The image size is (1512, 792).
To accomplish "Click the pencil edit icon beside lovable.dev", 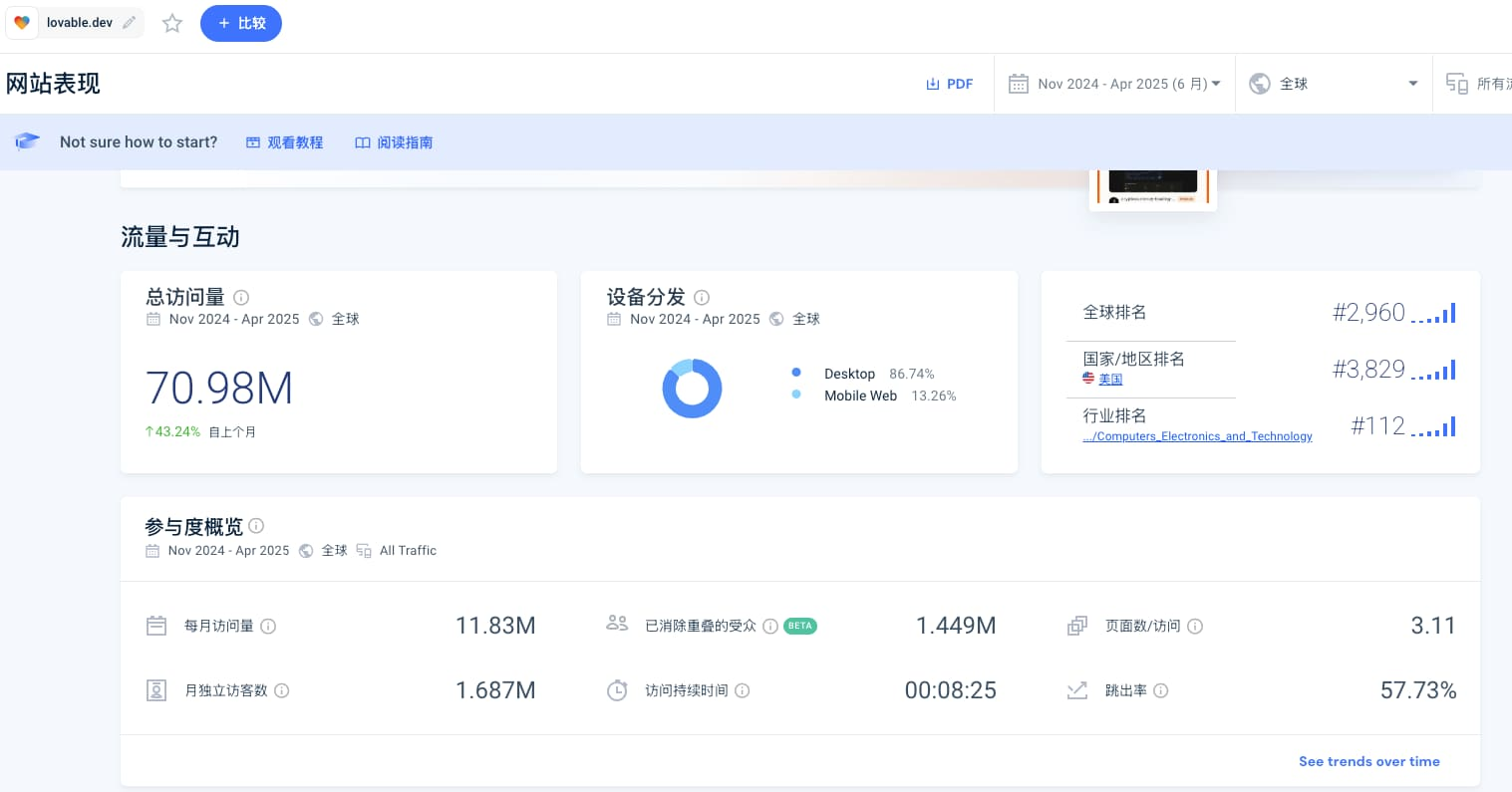I will [x=130, y=23].
